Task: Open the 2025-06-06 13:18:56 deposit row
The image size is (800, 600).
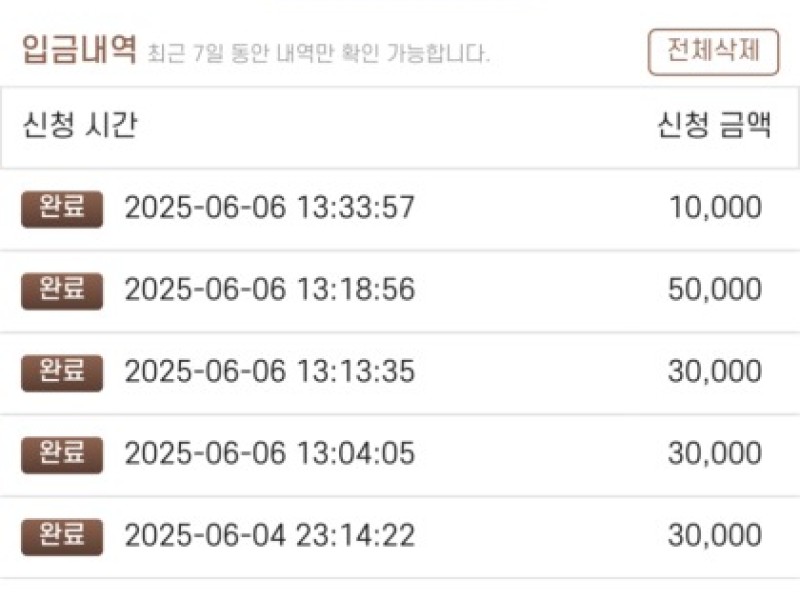Action: click(x=400, y=291)
